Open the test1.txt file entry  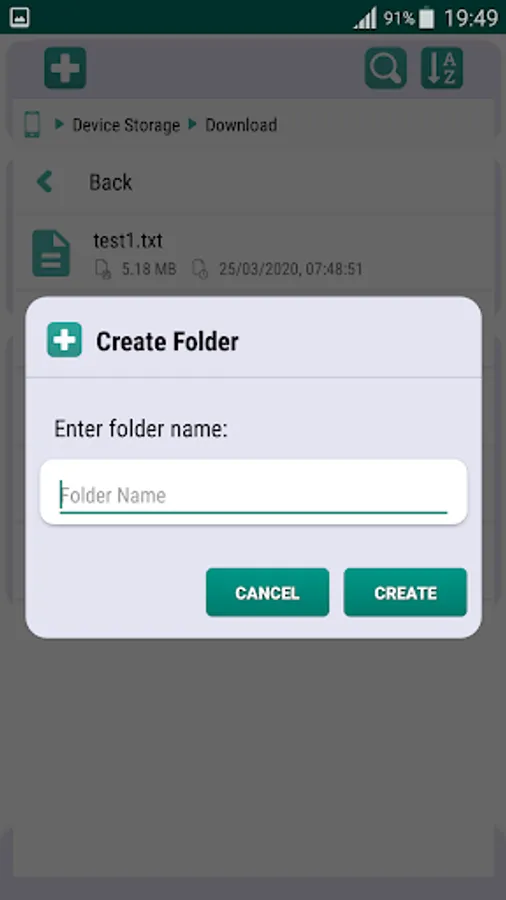coord(253,253)
